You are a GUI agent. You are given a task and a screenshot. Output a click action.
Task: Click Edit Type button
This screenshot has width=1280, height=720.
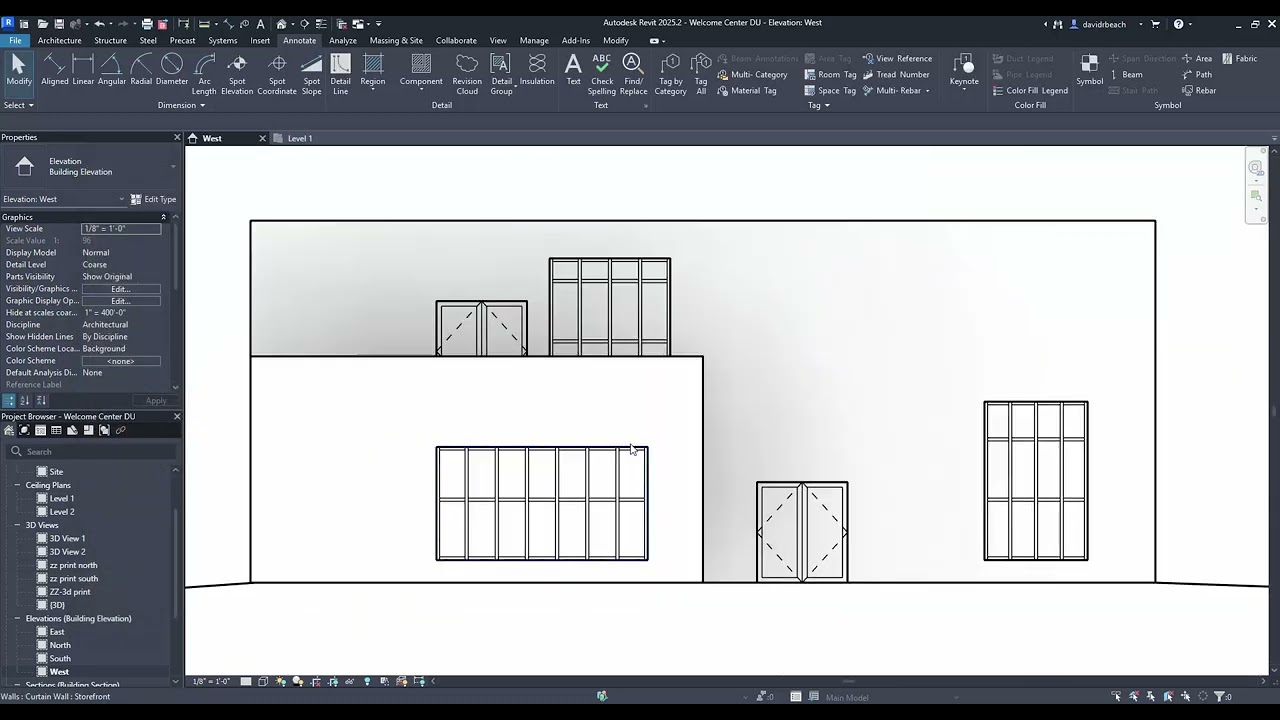pos(153,199)
